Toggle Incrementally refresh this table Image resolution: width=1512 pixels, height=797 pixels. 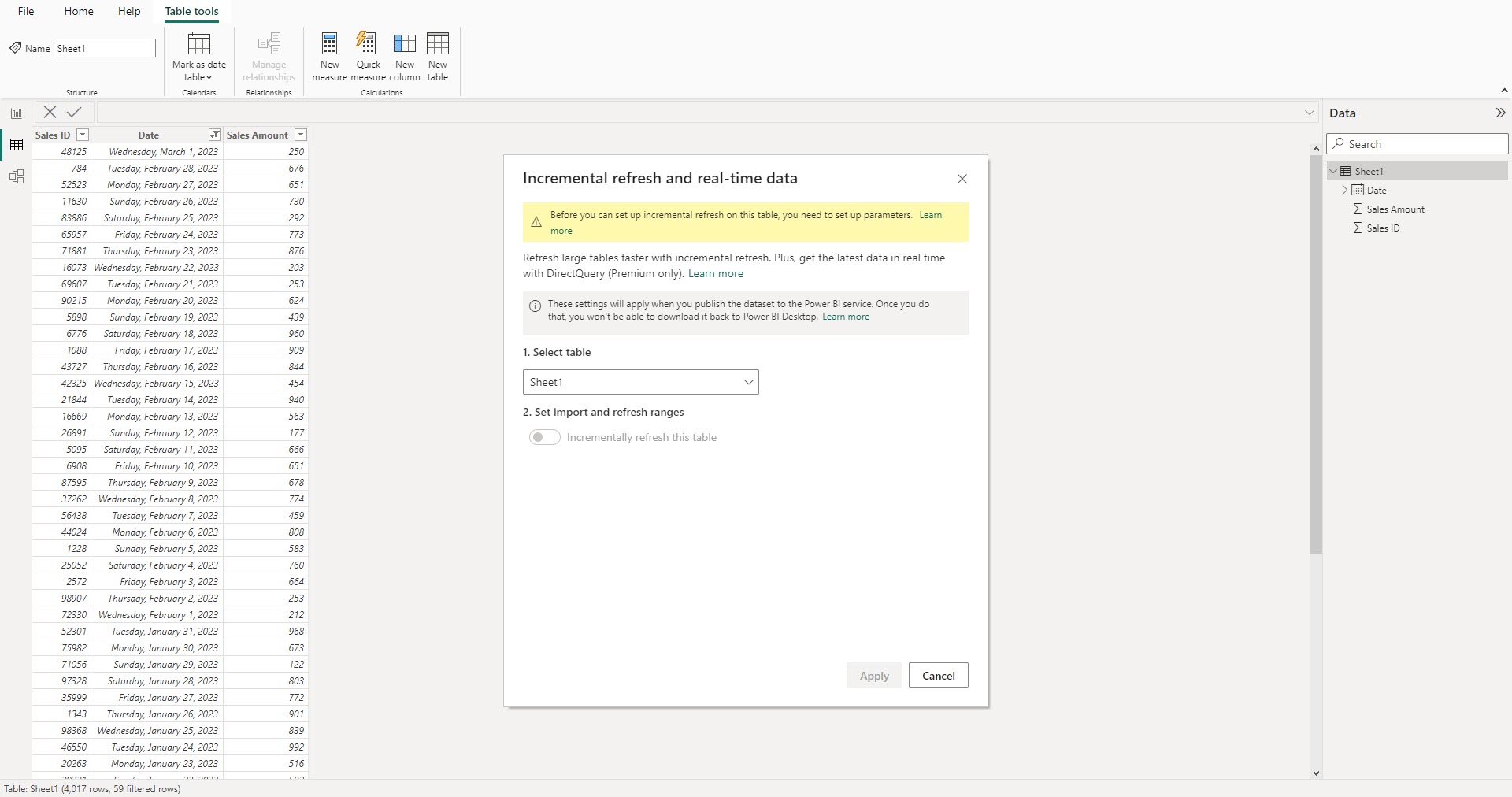tap(544, 437)
